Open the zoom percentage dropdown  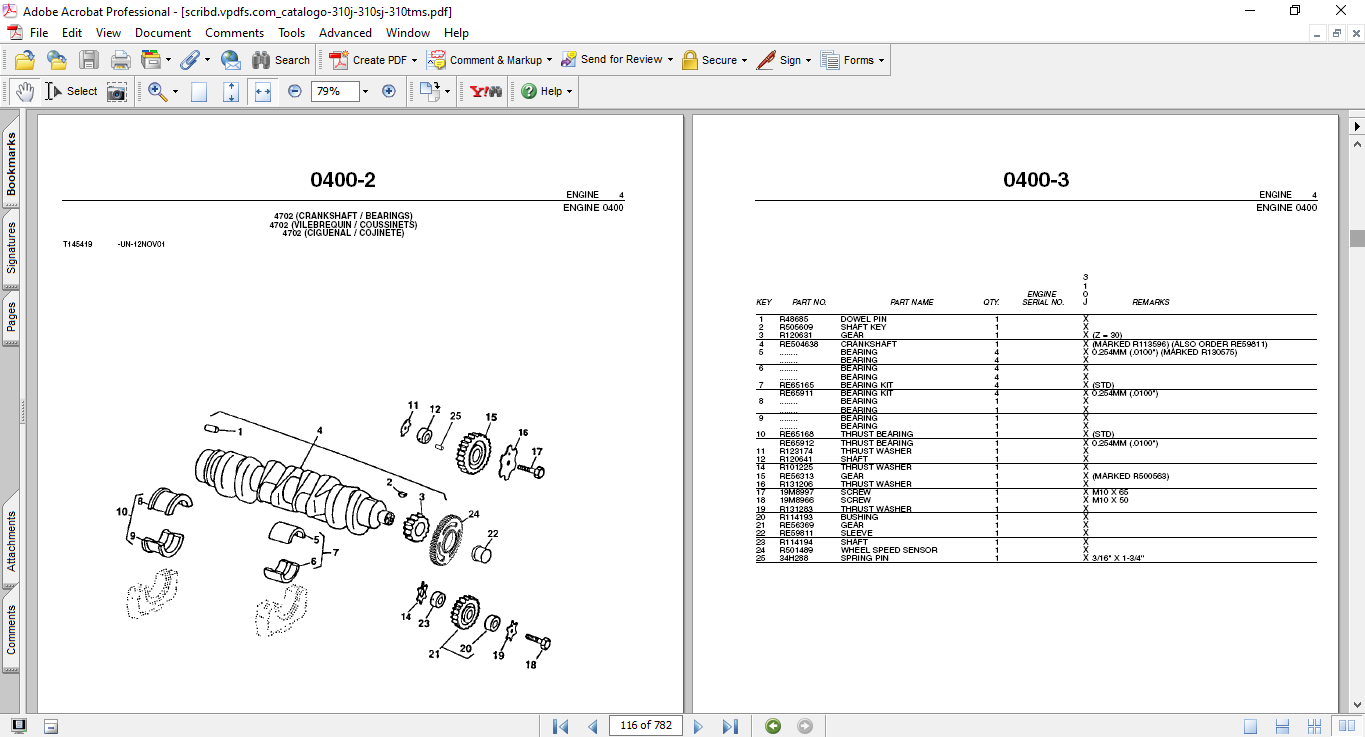[365, 91]
